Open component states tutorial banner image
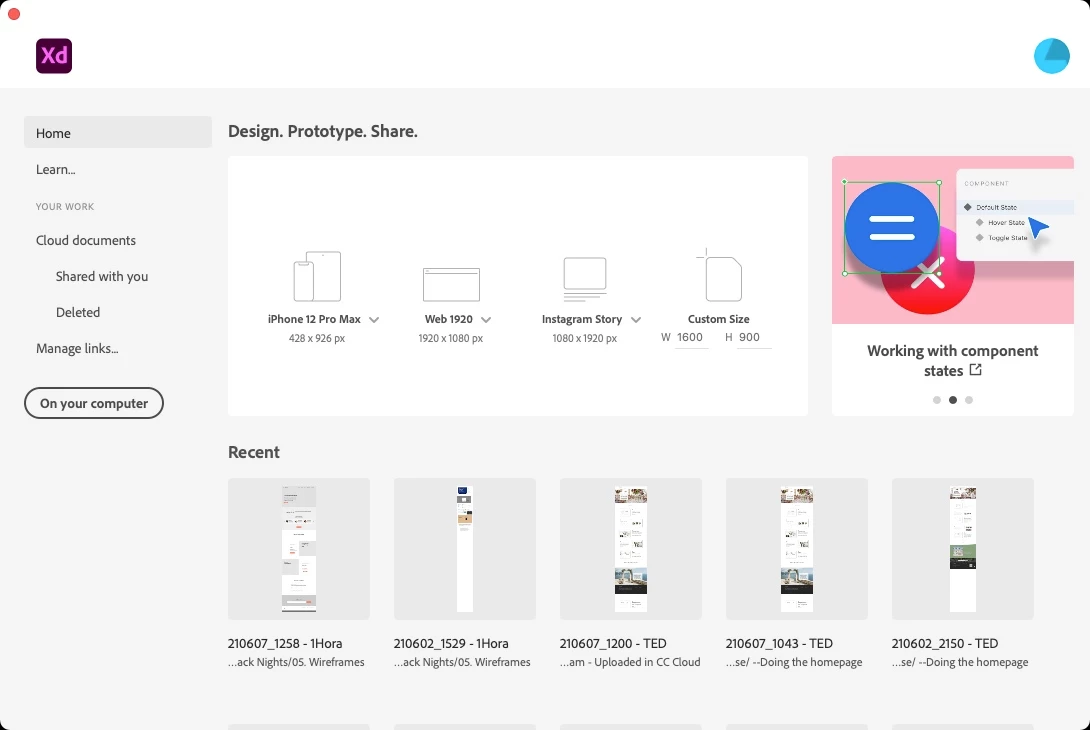The image size is (1090, 730). [x=952, y=240]
